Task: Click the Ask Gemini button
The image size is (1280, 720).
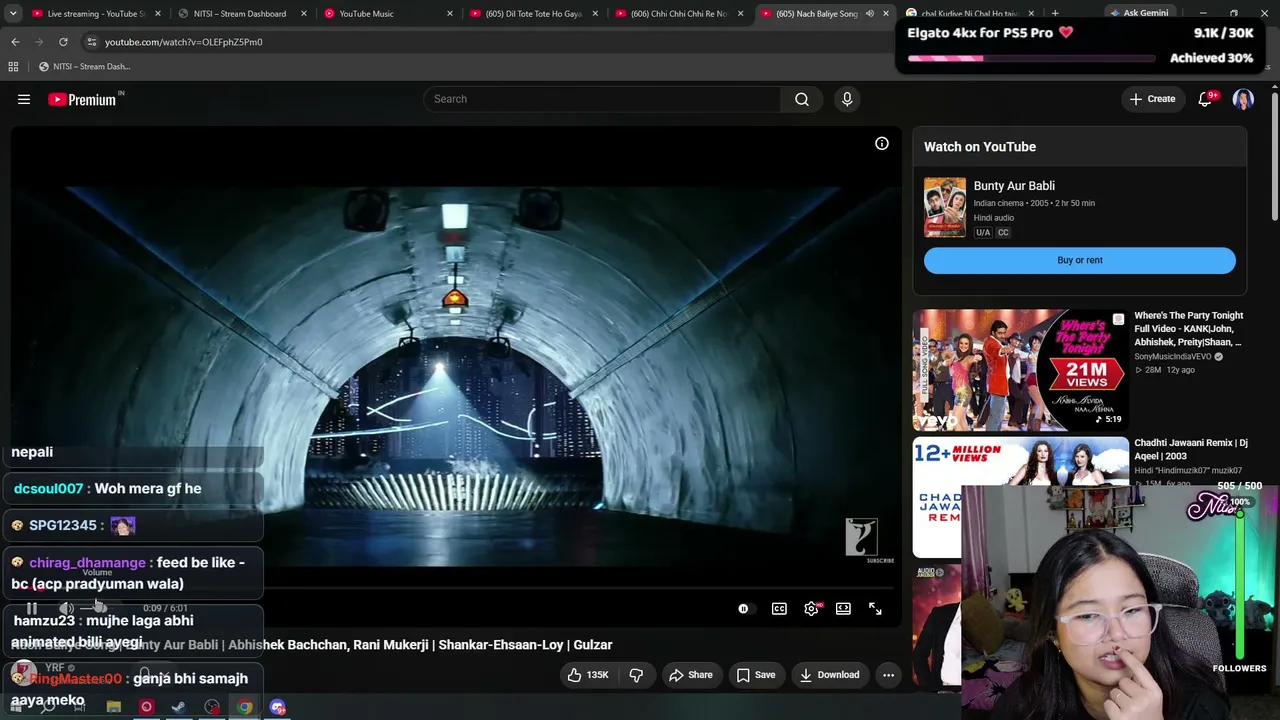Action: pos(1138,14)
